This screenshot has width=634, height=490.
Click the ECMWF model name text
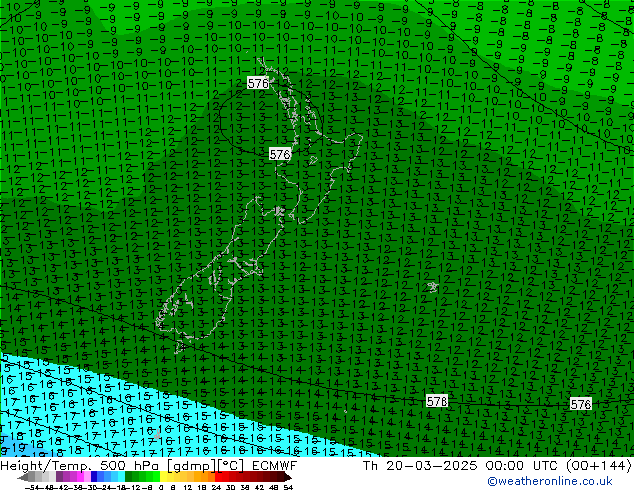tap(275, 465)
